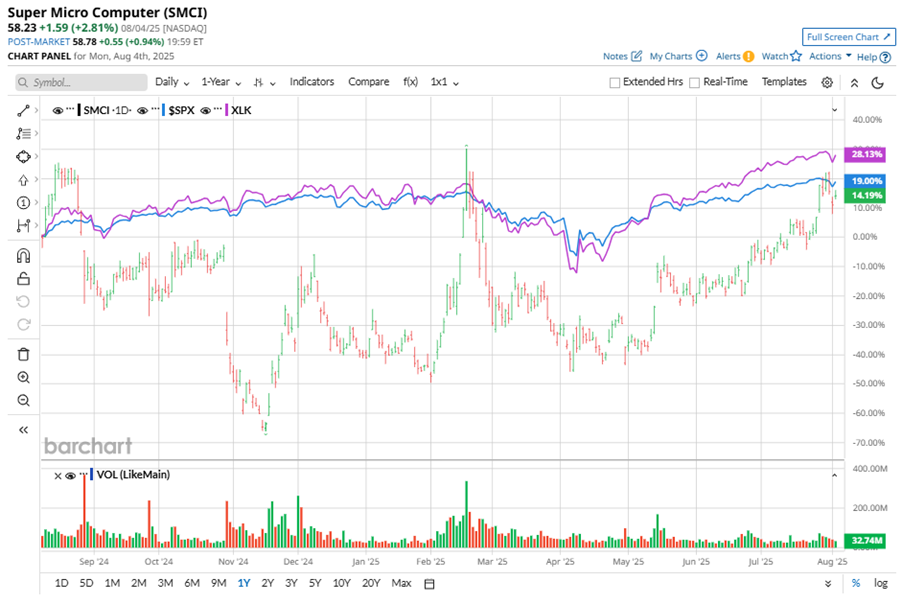Screen dimensions: 902x603
Task: Select the measurement range tool
Action: point(23,226)
